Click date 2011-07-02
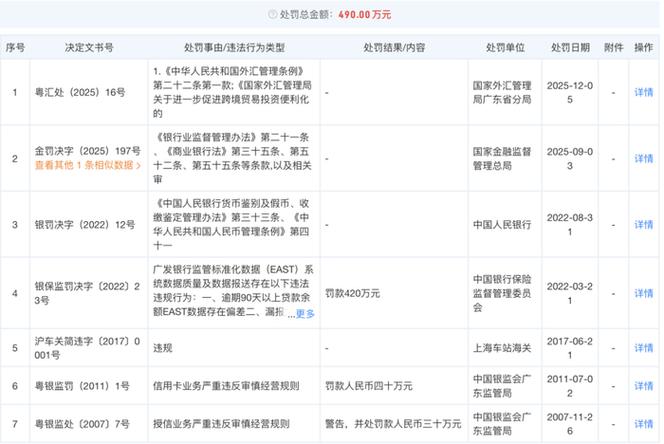 [x=570, y=386]
